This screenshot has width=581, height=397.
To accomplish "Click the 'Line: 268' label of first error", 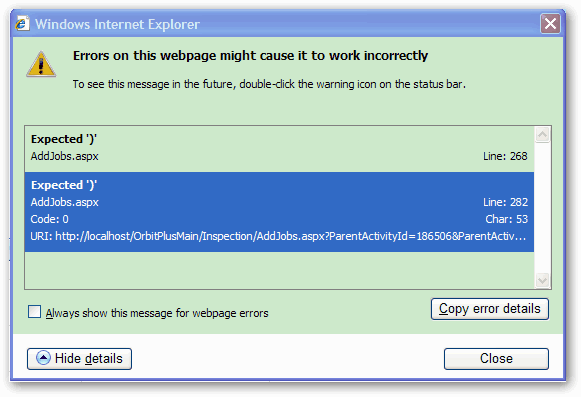I will (x=505, y=156).
